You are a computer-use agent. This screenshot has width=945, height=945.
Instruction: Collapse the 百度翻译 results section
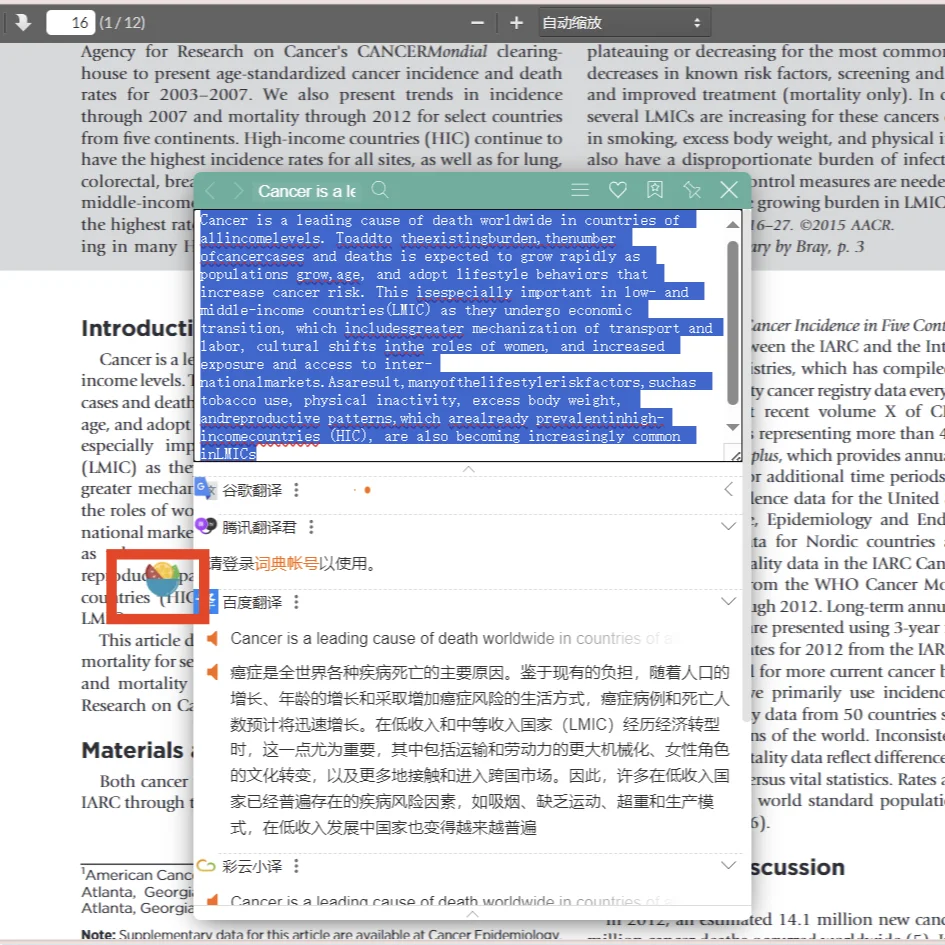pyautogui.click(x=729, y=599)
